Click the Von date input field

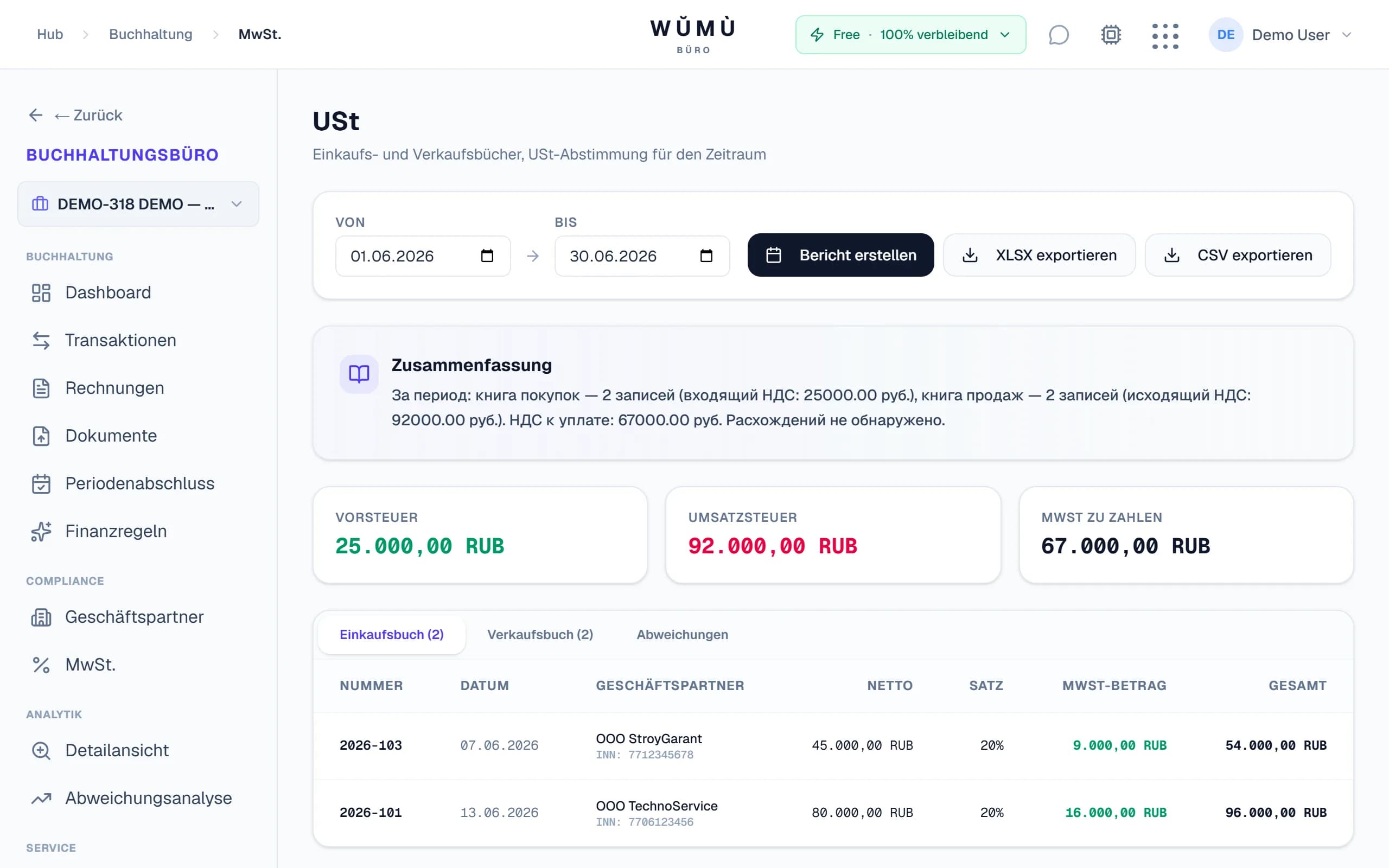[x=423, y=256]
